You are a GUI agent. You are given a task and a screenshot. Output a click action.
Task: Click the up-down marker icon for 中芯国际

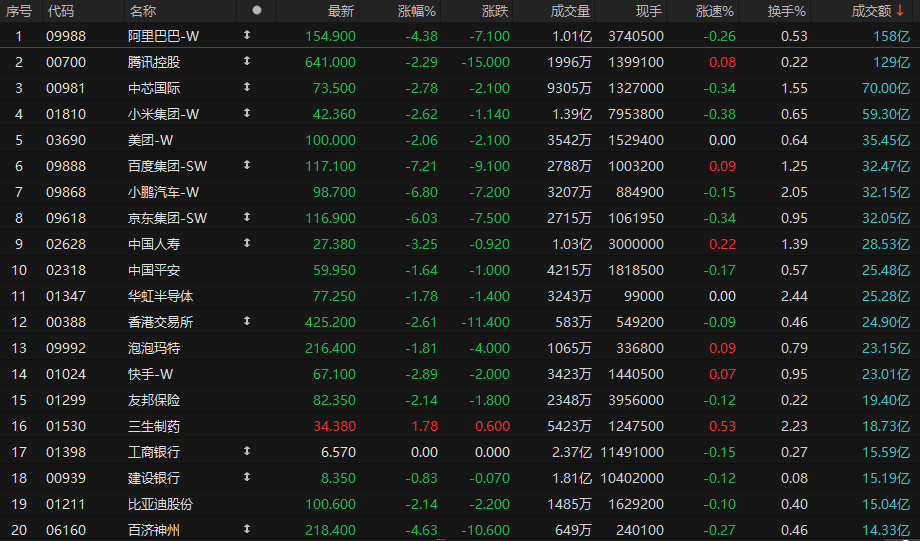247,87
